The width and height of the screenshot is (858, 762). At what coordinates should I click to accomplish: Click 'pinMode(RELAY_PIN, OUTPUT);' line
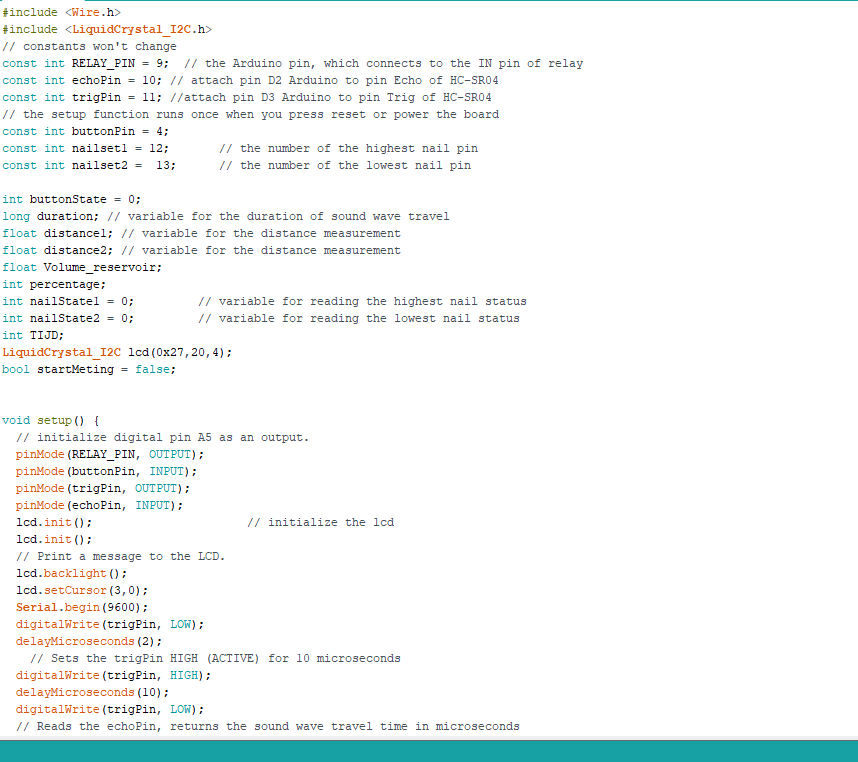[110, 454]
